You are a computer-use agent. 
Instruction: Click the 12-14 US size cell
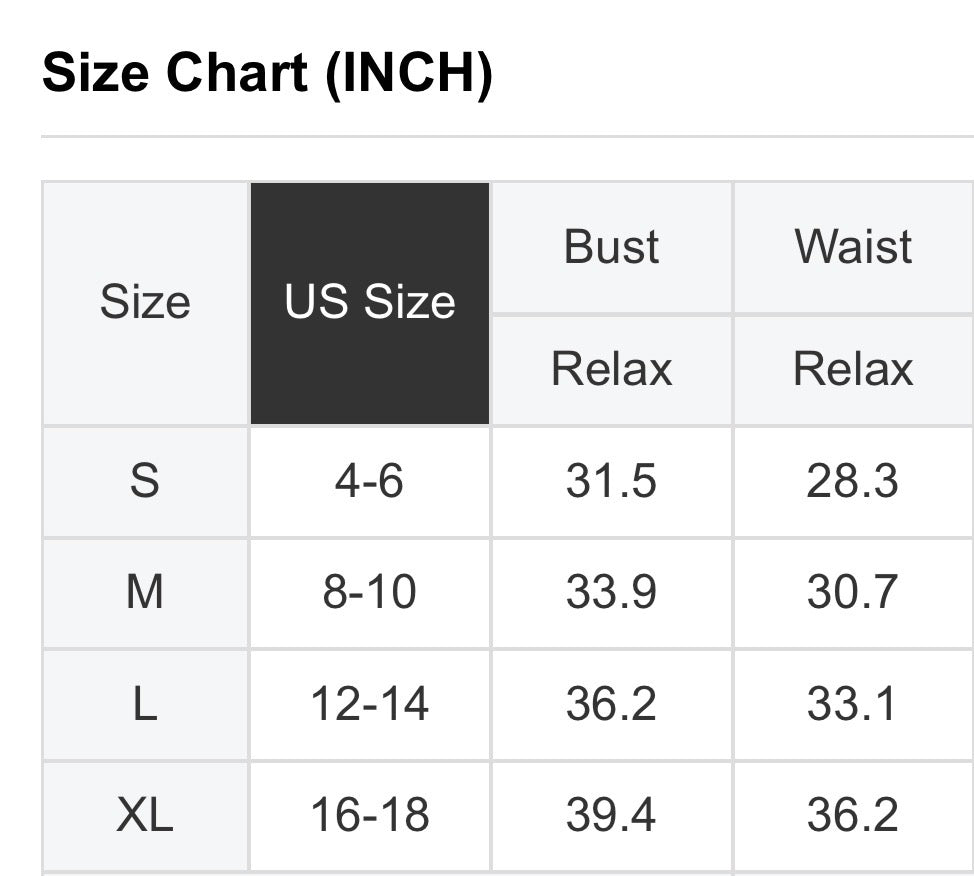coord(370,705)
